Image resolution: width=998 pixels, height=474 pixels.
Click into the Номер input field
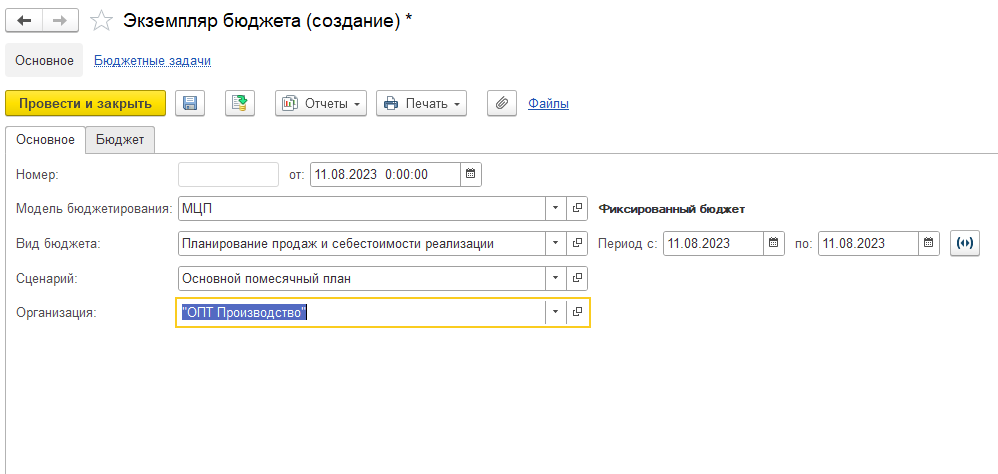228,174
